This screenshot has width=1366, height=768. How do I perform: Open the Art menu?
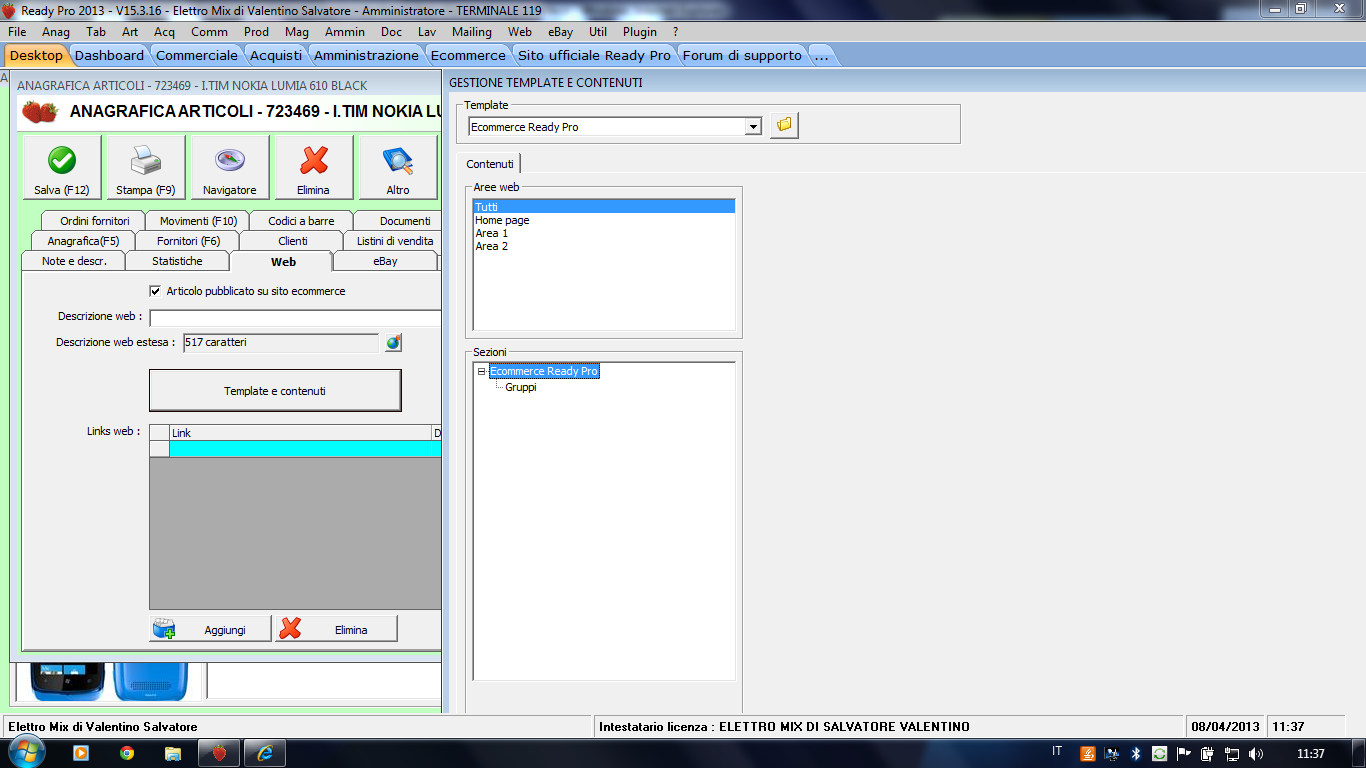click(x=130, y=32)
